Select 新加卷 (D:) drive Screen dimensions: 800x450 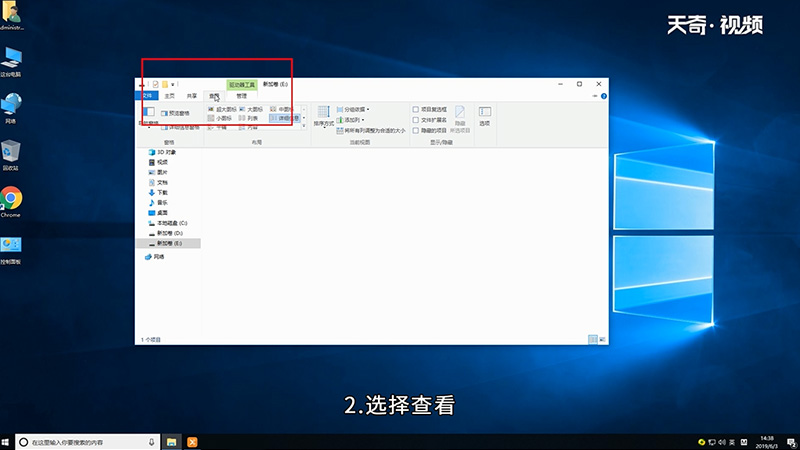(x=168, y=233)
